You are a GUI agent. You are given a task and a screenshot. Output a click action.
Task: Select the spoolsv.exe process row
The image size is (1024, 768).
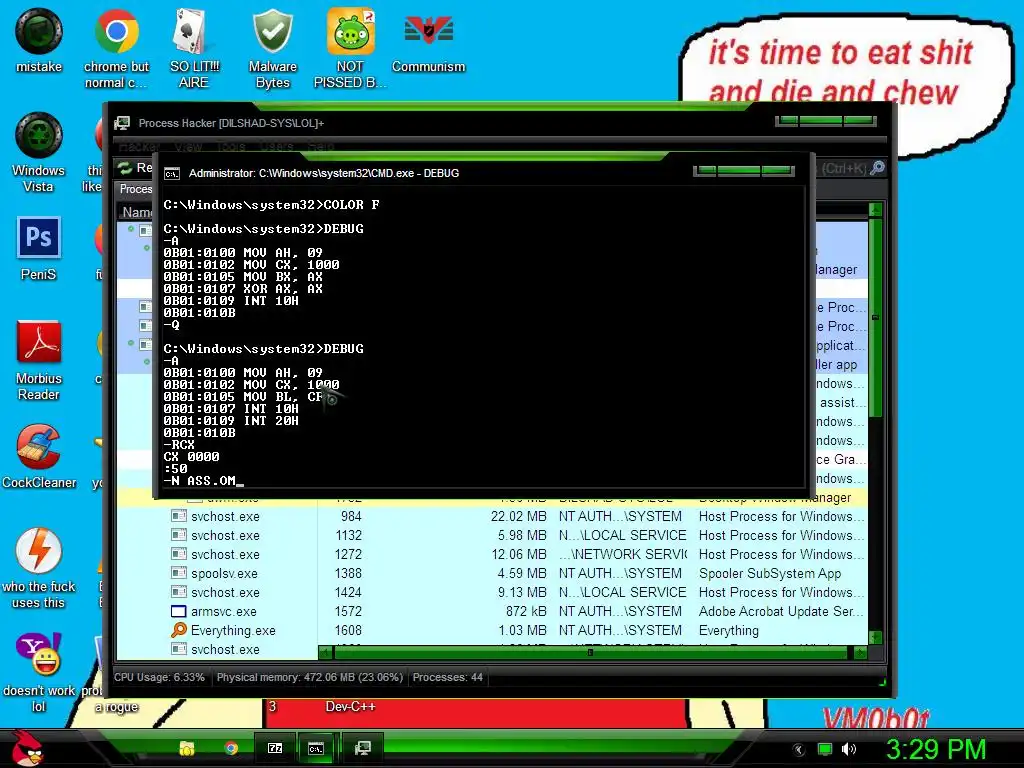[492, 573]
